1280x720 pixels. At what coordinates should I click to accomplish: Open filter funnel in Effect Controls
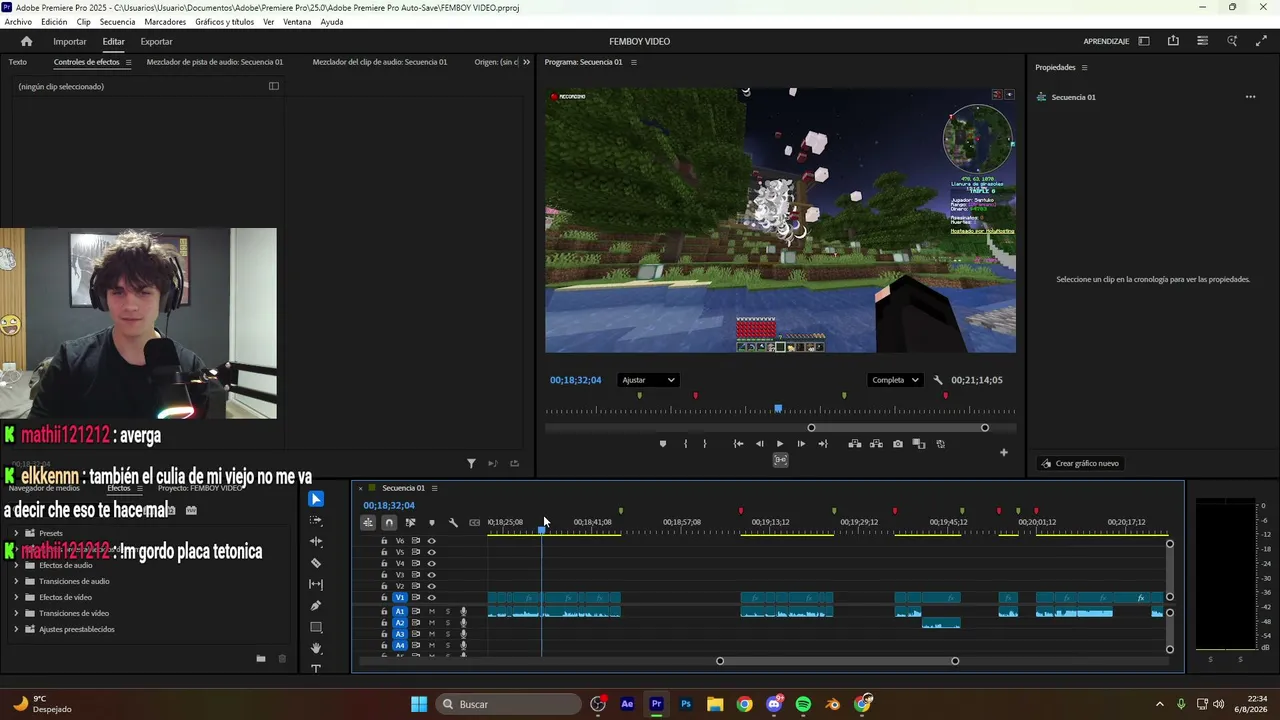click(471, 463)
